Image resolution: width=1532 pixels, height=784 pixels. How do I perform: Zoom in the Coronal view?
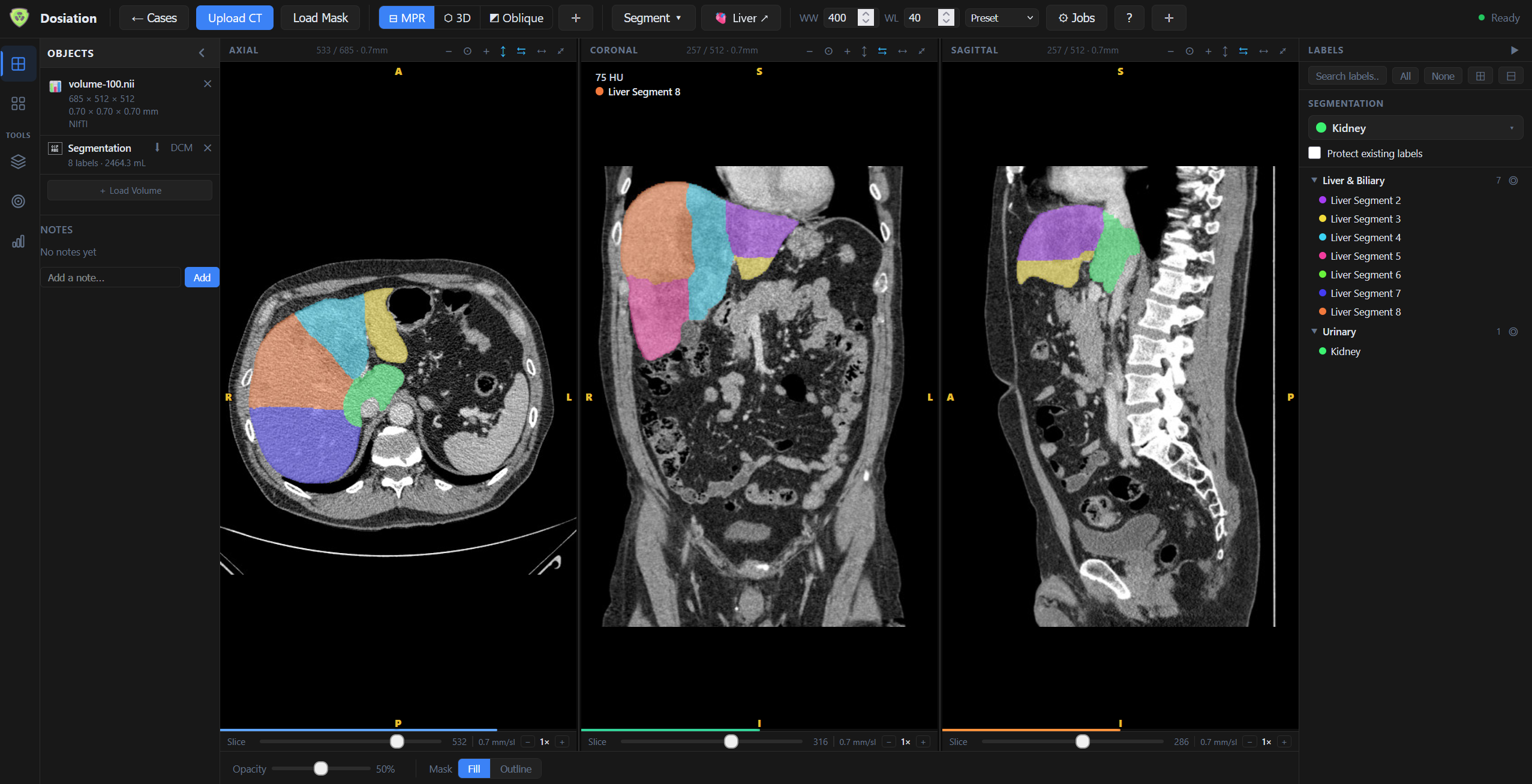click(x=847, y=51)
